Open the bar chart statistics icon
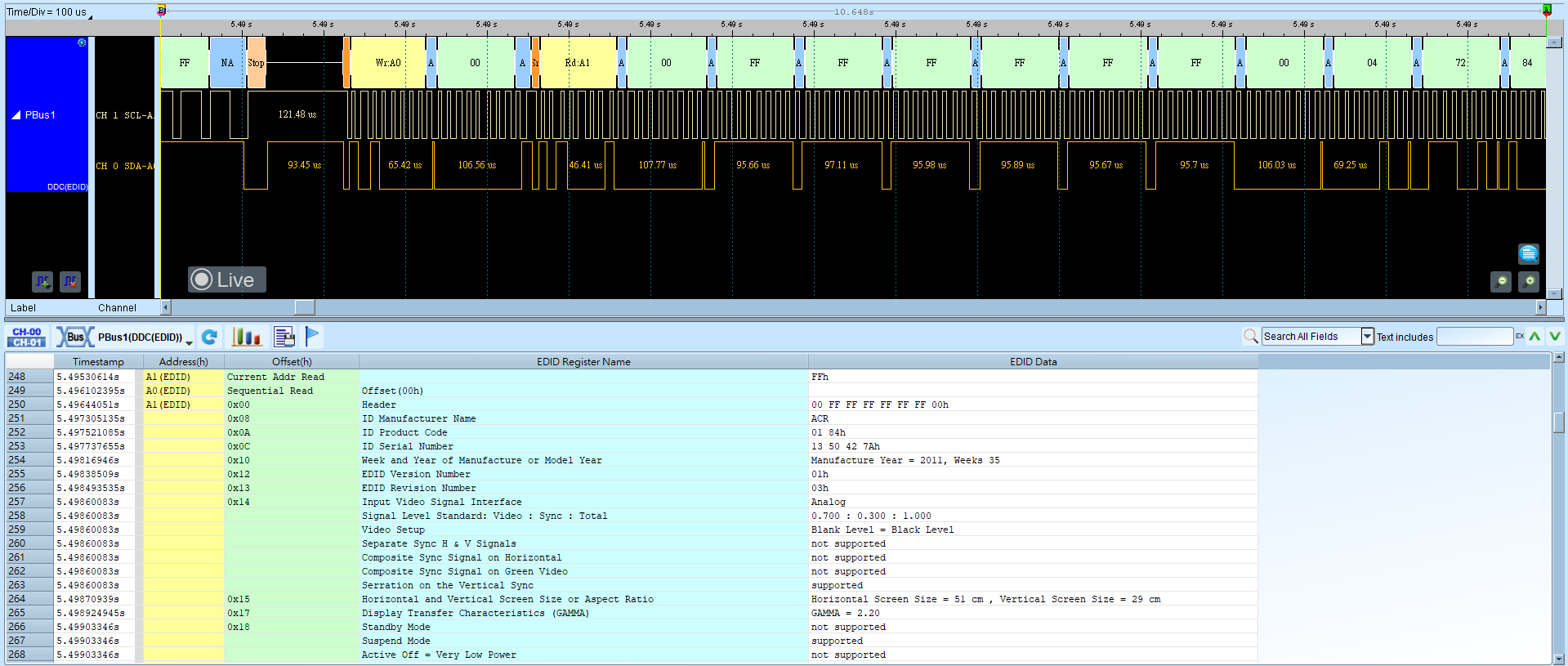Viewport: 1568px width, 666px height. [x=246, y=337]
